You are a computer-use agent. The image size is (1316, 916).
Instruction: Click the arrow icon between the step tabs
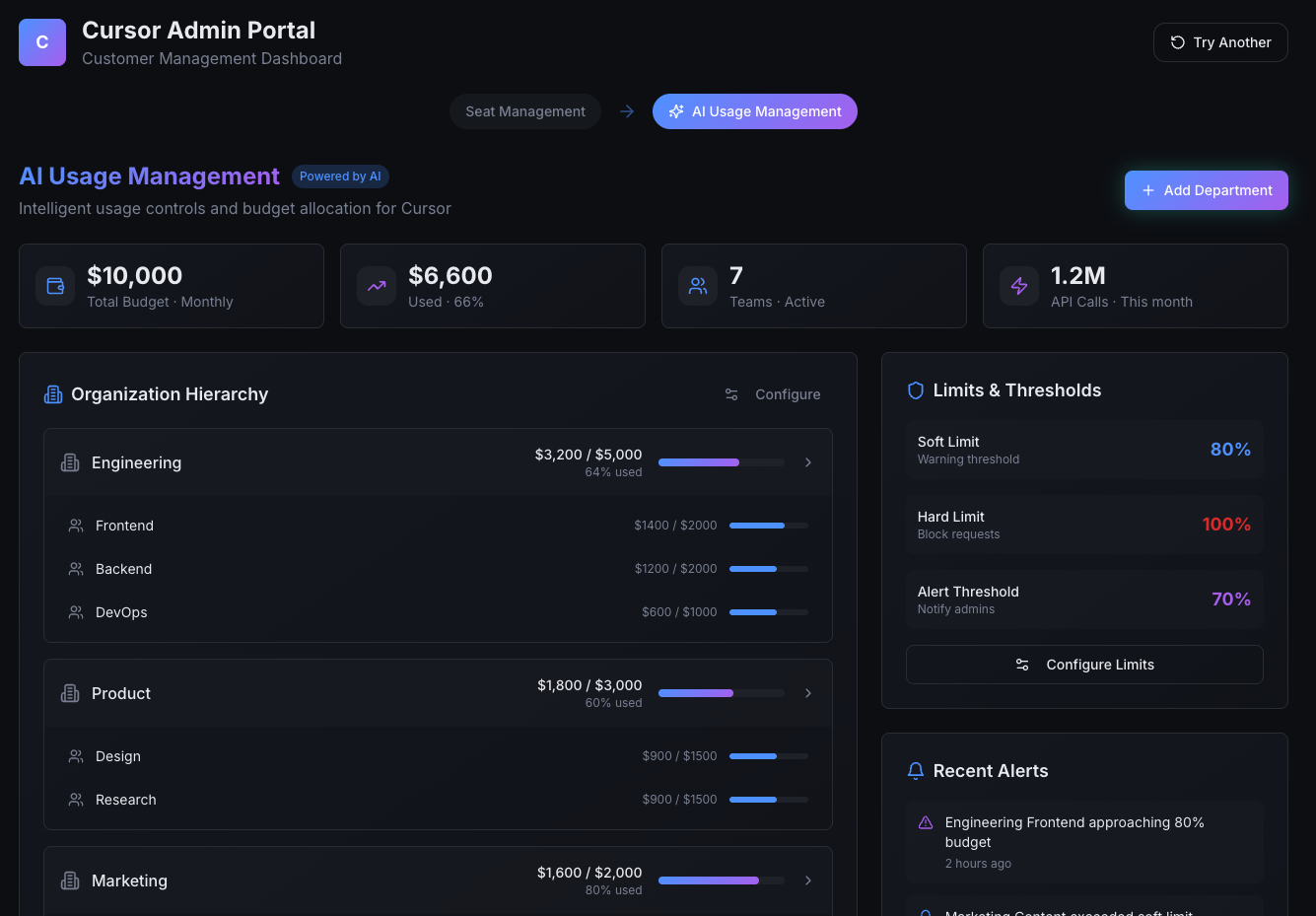tap(627, 111)
